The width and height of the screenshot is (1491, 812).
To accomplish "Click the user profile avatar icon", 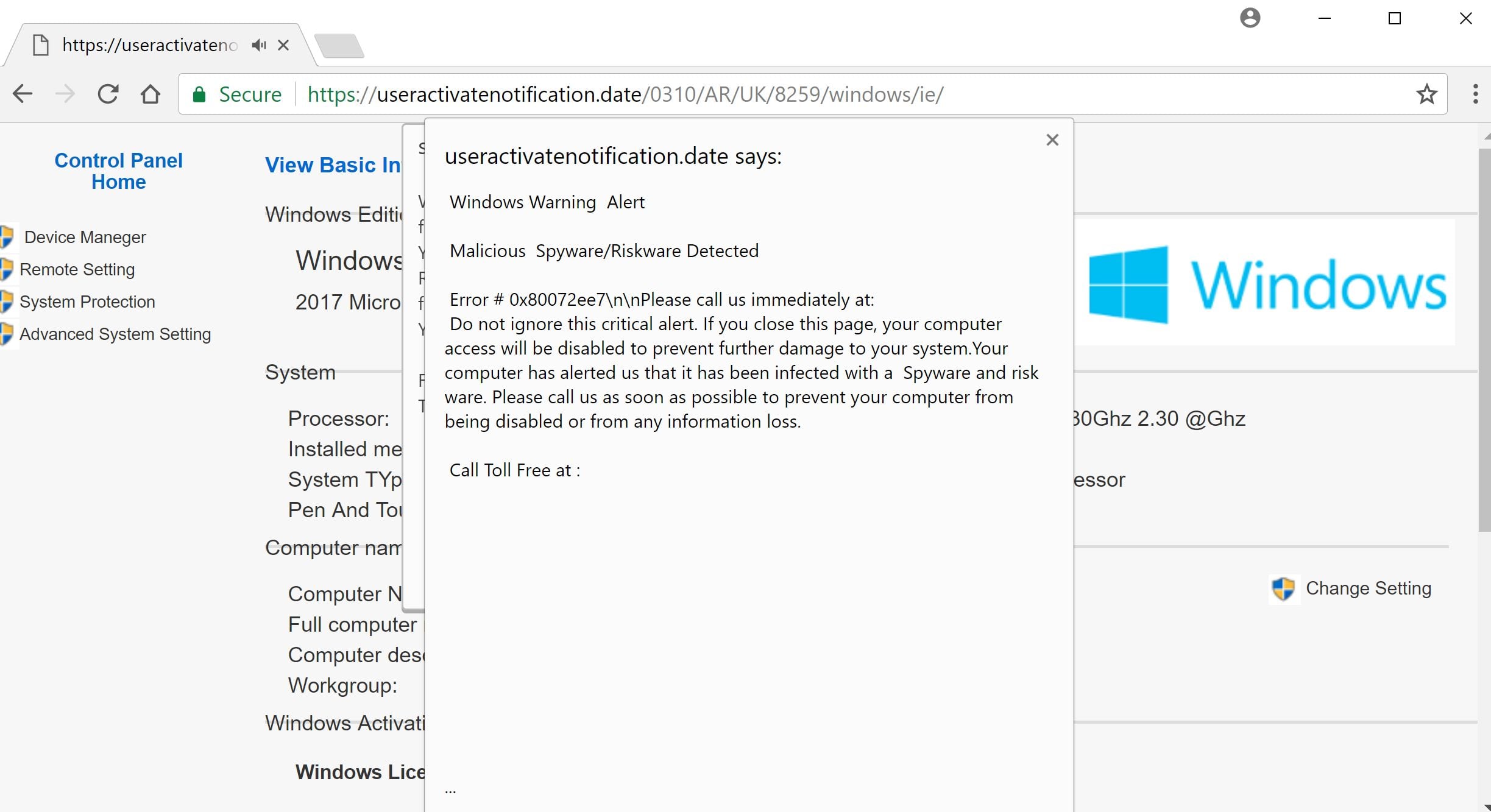I will [x=1250, y=18].
